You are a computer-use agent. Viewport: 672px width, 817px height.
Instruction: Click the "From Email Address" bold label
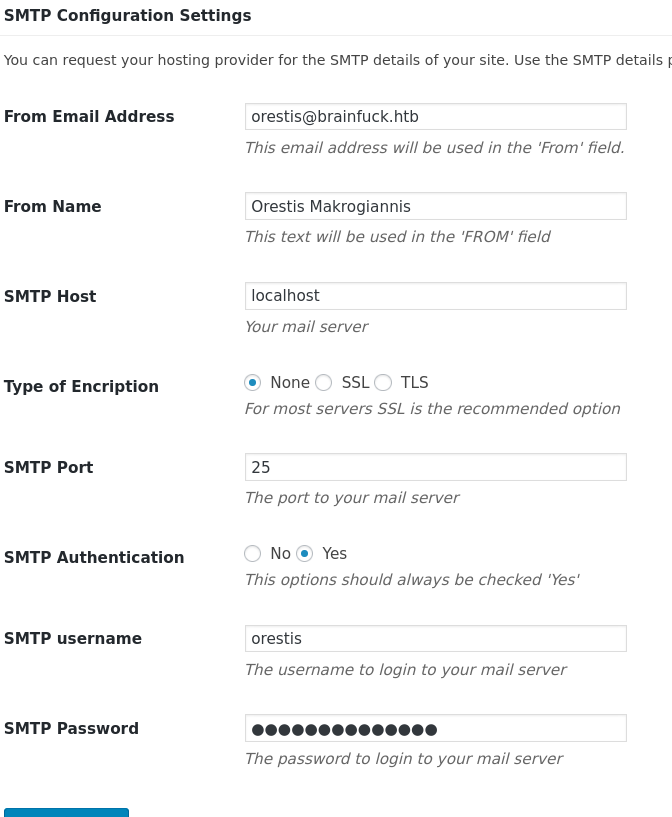pos(89,117)
